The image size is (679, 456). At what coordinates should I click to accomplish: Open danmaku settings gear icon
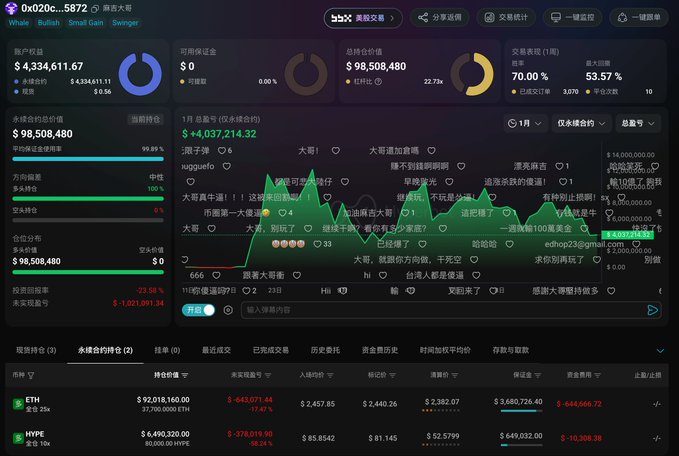point(228,310)
